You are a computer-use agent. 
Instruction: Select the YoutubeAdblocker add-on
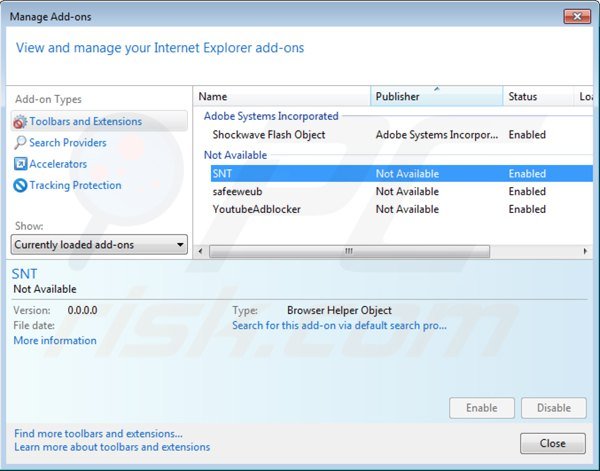point(256,210)
